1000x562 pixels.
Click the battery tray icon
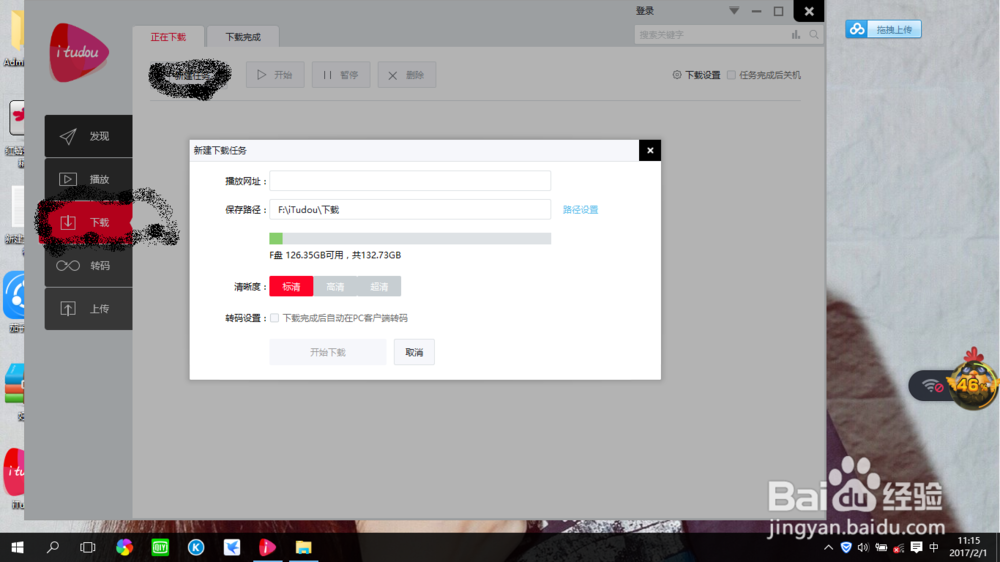tap(881, 547)
